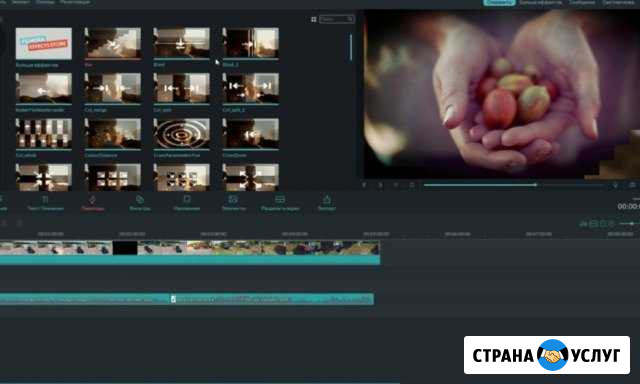The image size is (640, 384).
Task: Open the Split Screen tab icon
Action: point(280,199)
